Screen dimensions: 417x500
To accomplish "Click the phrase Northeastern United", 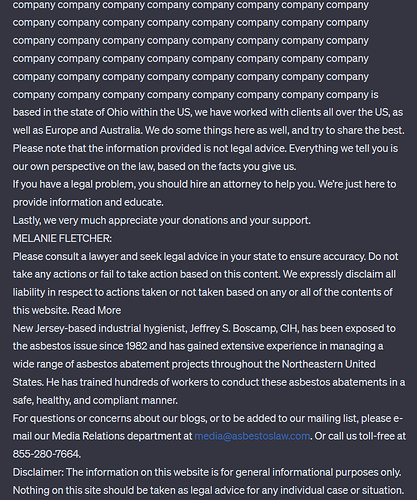I will [x=329, y=364].
